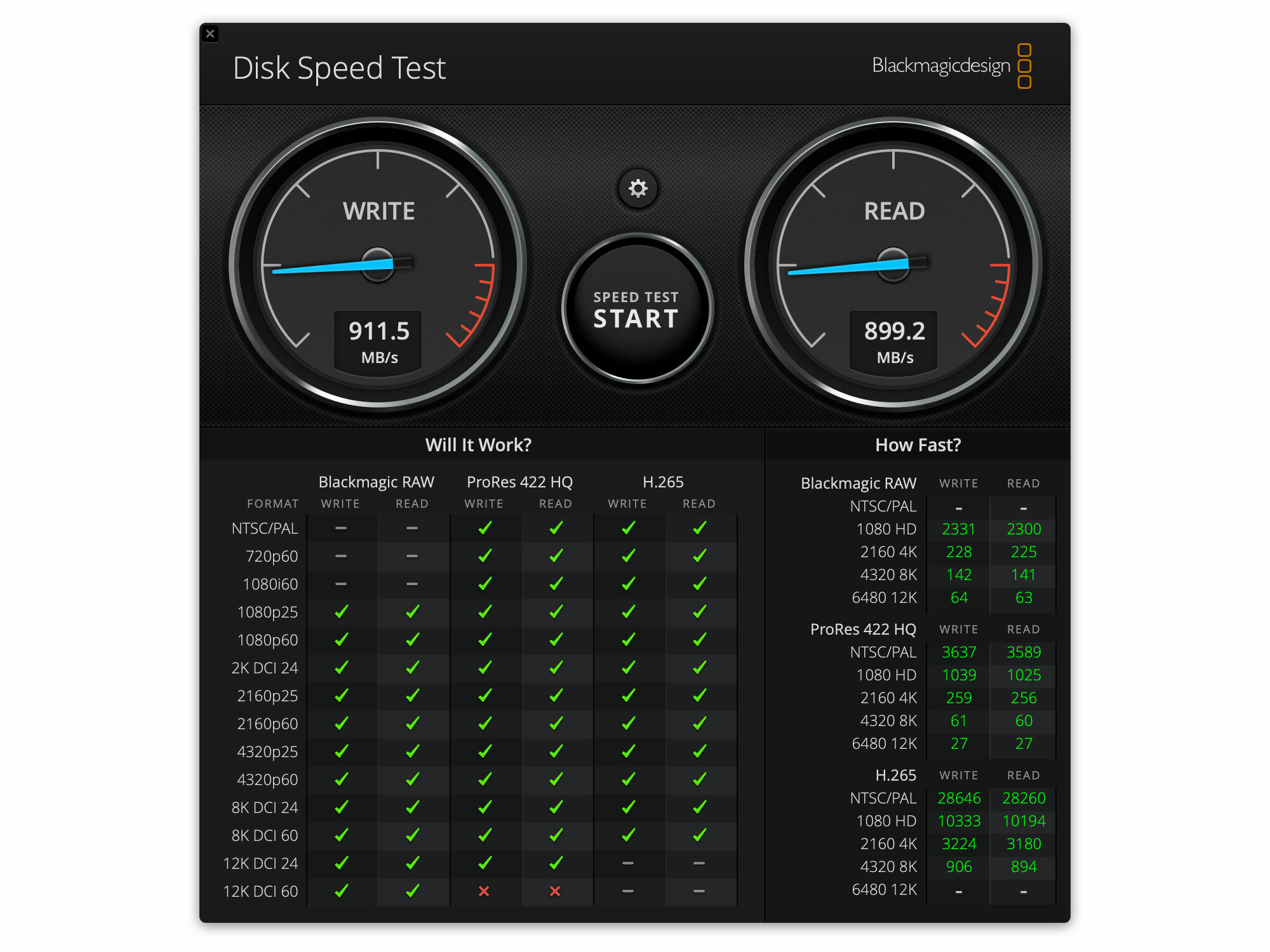Close the Disk Speed Test window
The image size is (1270, 952).
[x=210, y=34]
